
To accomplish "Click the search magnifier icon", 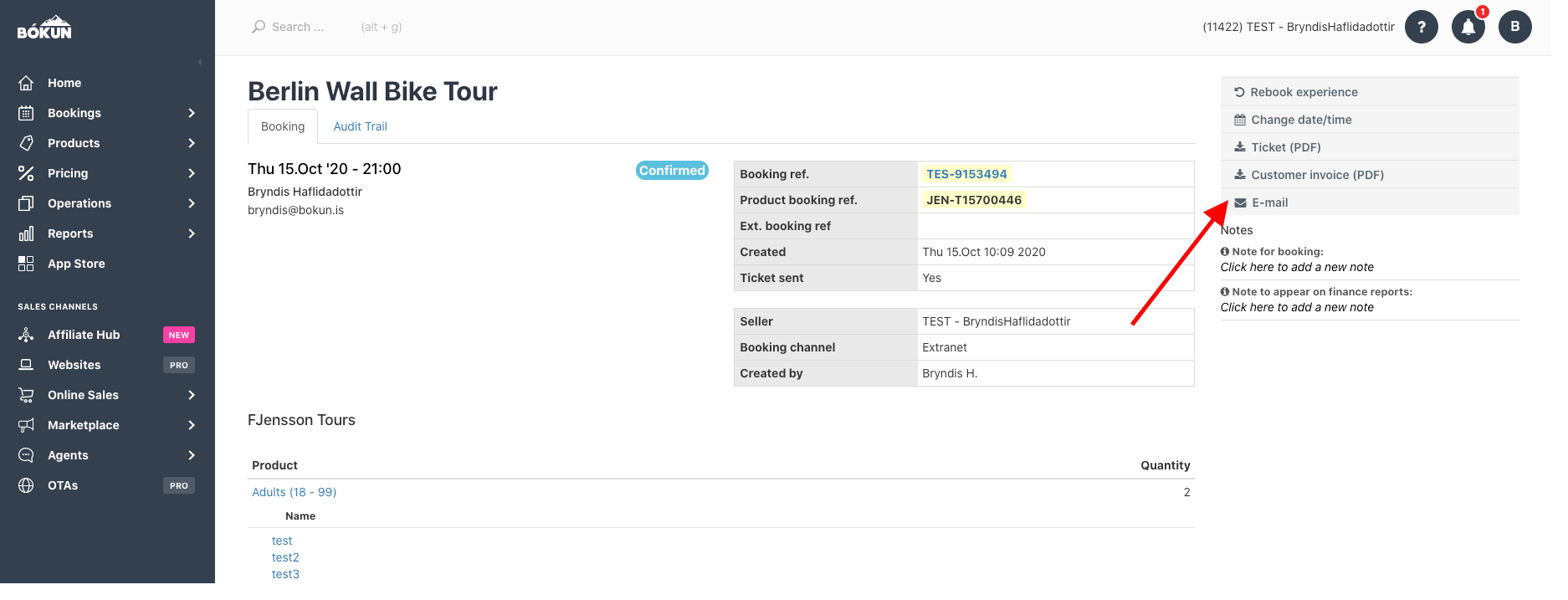I will point(259,27).
